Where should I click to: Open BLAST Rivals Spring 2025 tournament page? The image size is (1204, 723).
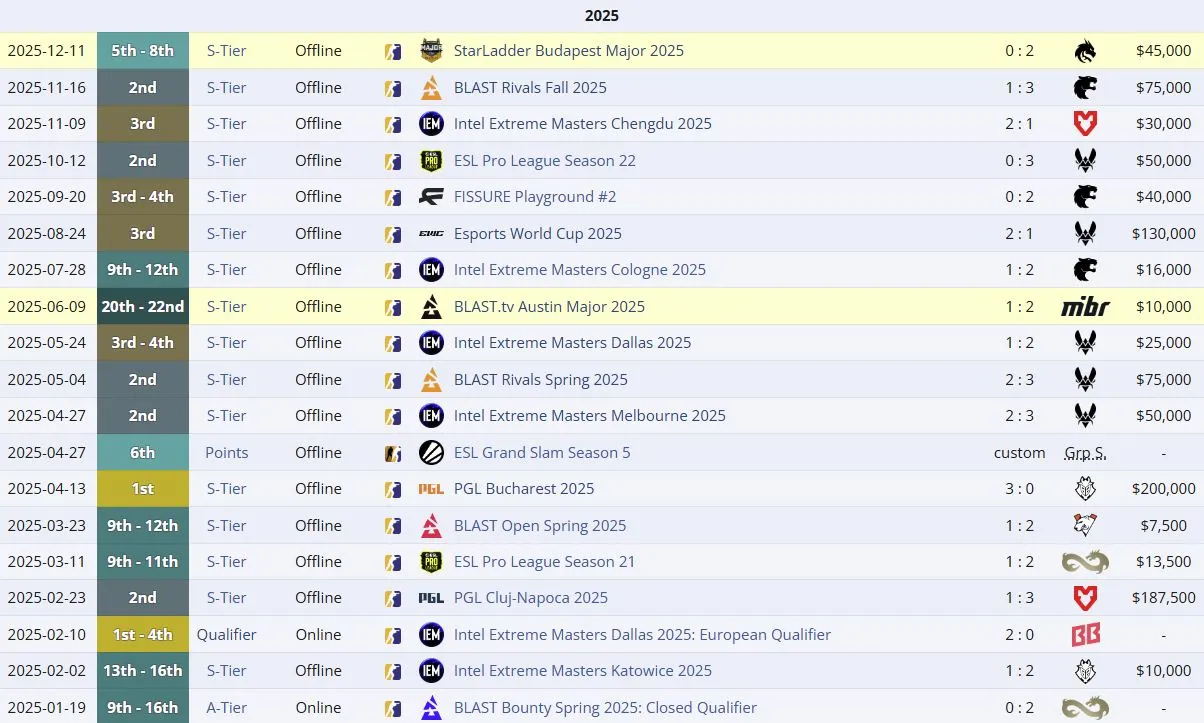pyautogui.click(x=541, y=380)
